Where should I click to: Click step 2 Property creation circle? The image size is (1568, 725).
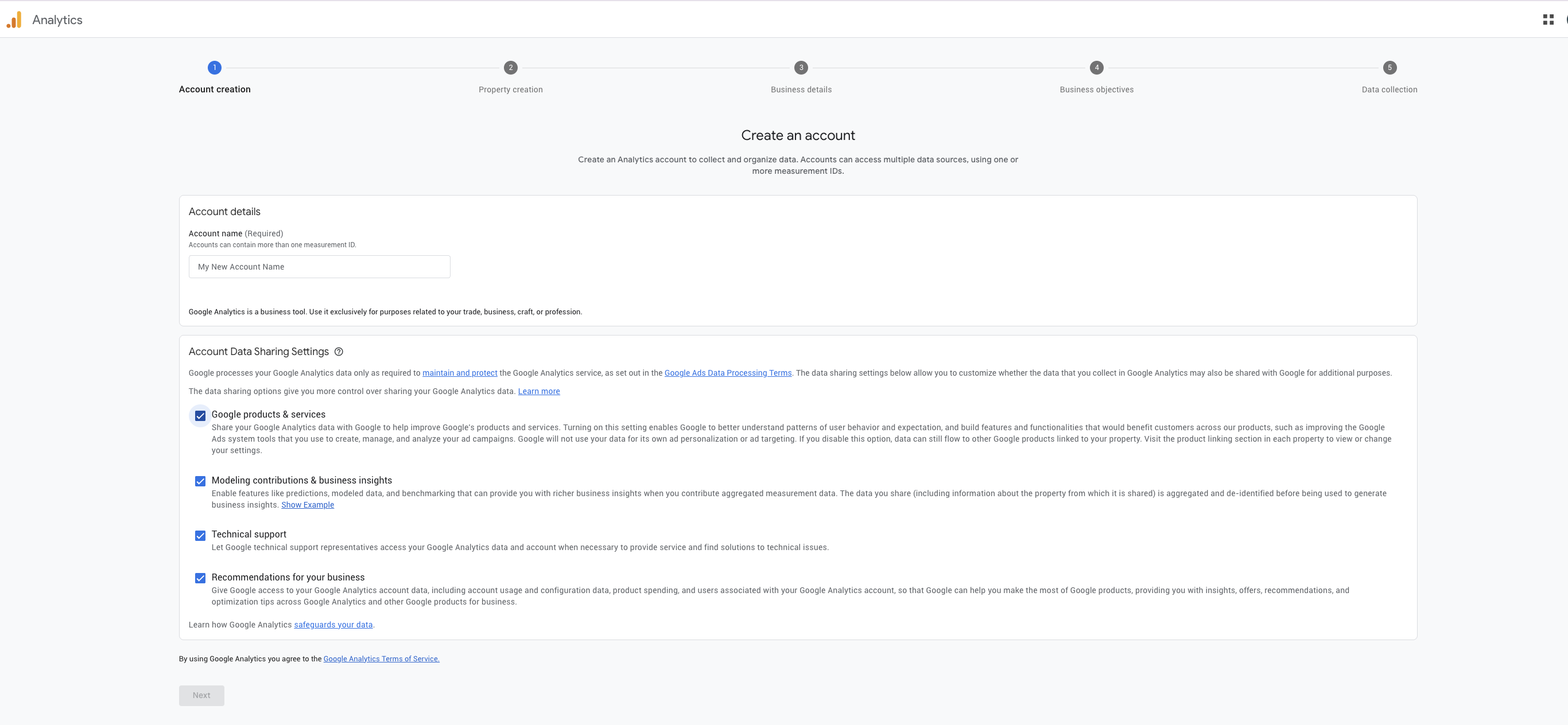510,68
